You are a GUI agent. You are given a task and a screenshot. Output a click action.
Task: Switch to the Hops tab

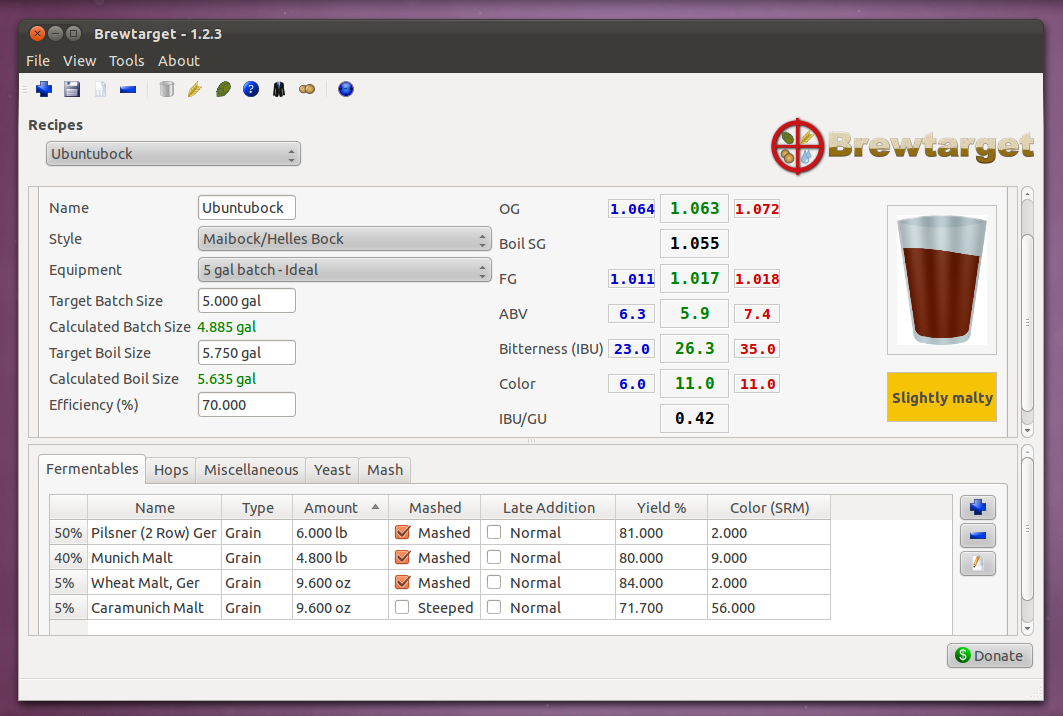tap(171, 470)
